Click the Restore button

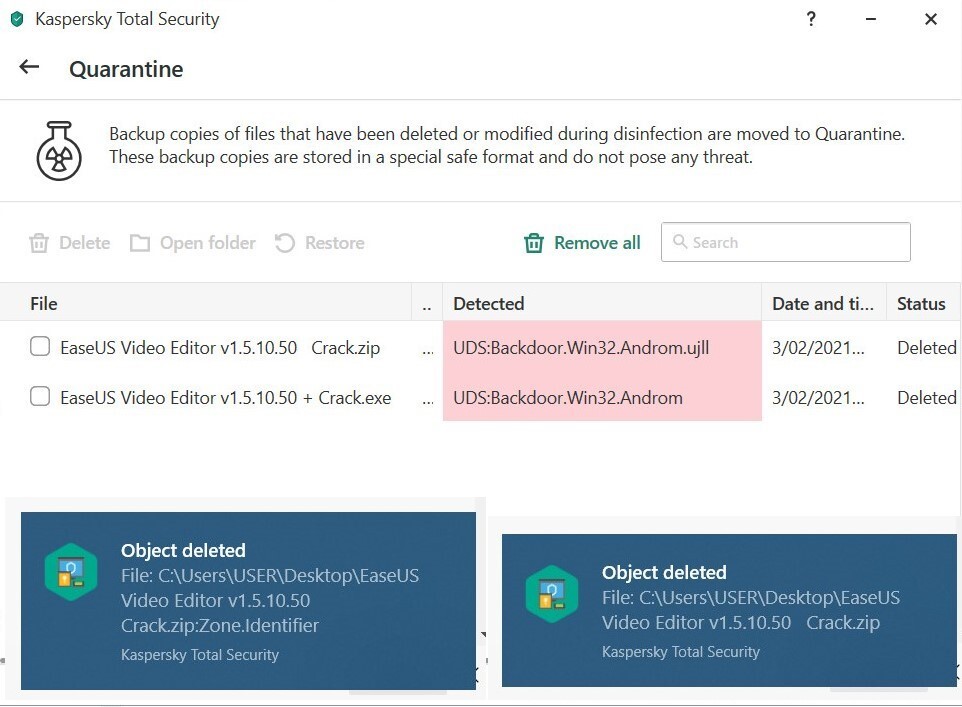pos(334,243)
